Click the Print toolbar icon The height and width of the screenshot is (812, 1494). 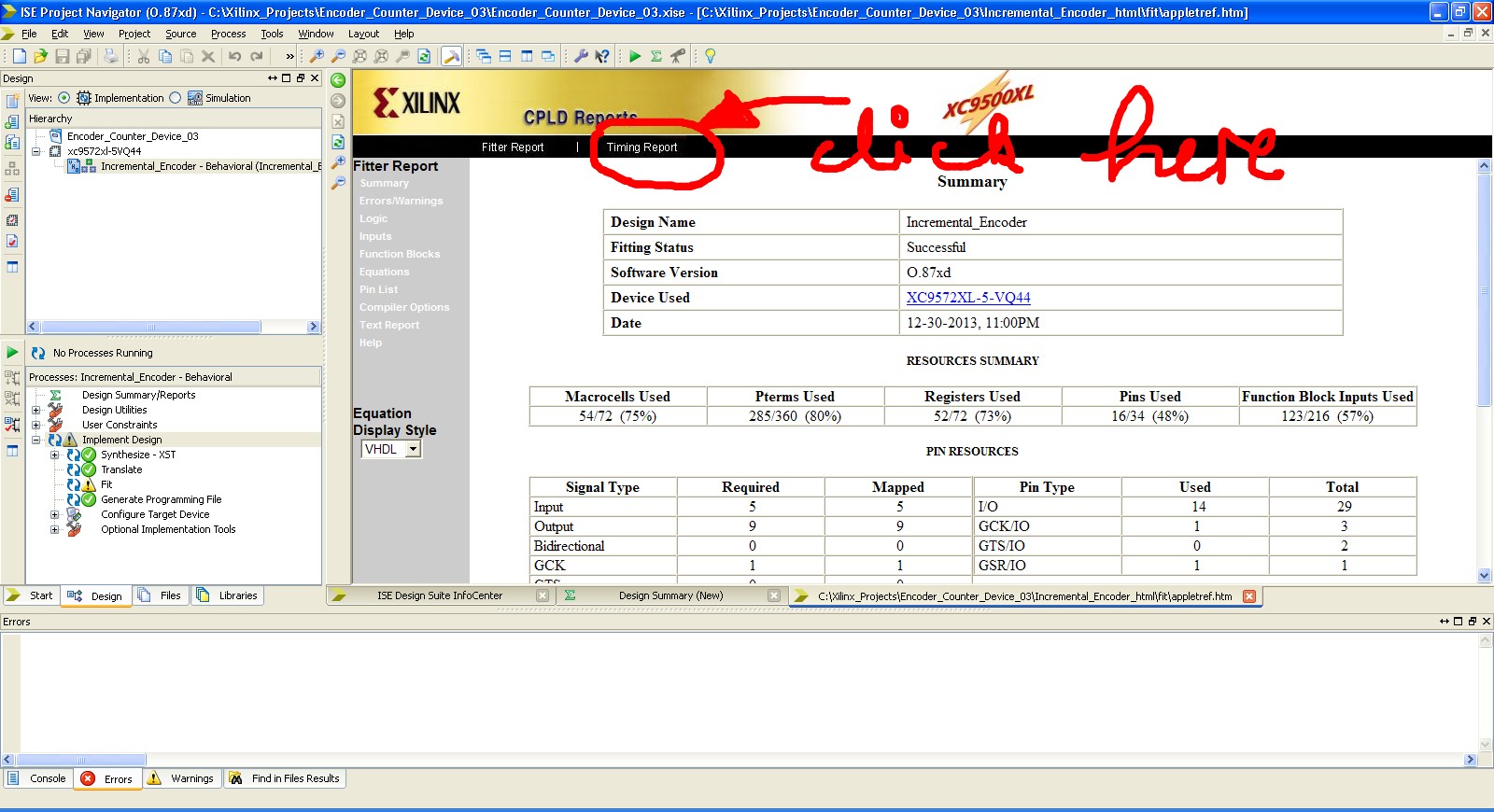tap(110, 56)
